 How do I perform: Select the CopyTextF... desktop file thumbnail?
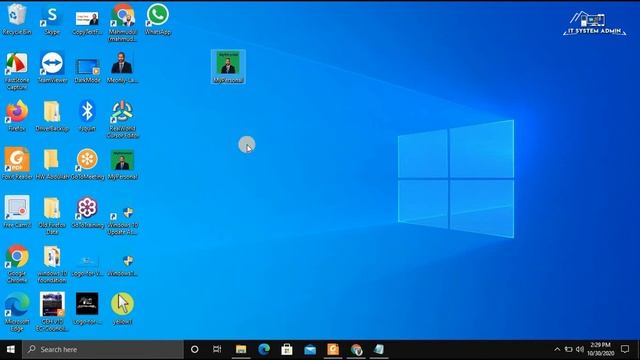87,22
